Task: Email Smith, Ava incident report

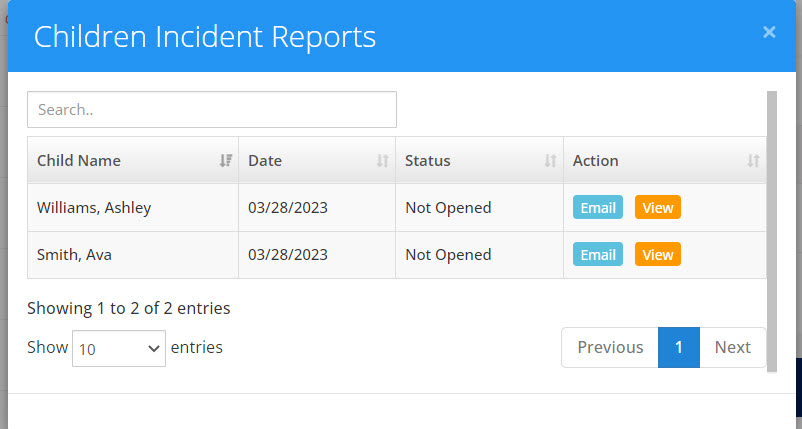Action: pyautogui.click(x=597, y=254)
